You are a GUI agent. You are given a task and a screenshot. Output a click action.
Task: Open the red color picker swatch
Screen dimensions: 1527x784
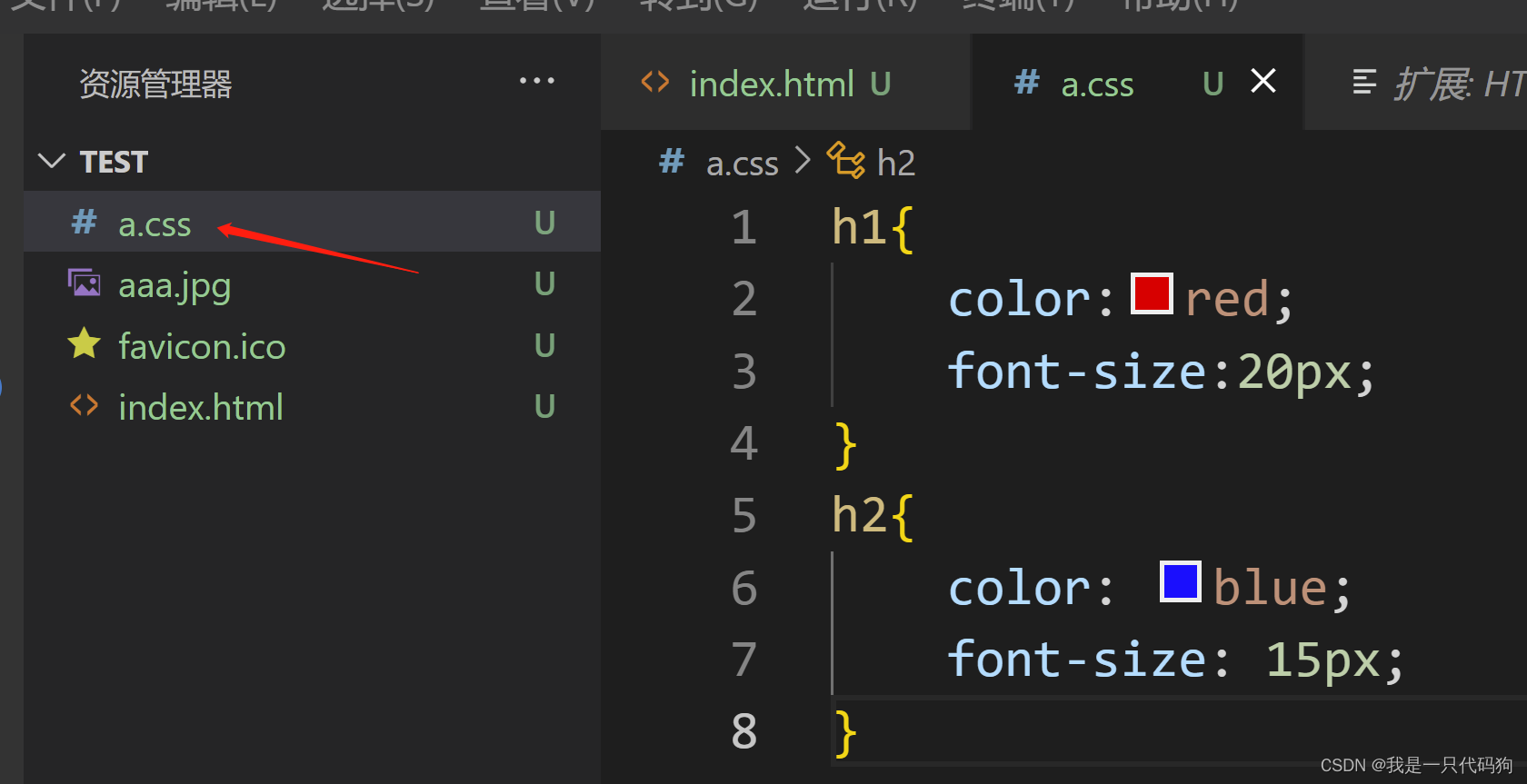click(x=1152, y=294)
